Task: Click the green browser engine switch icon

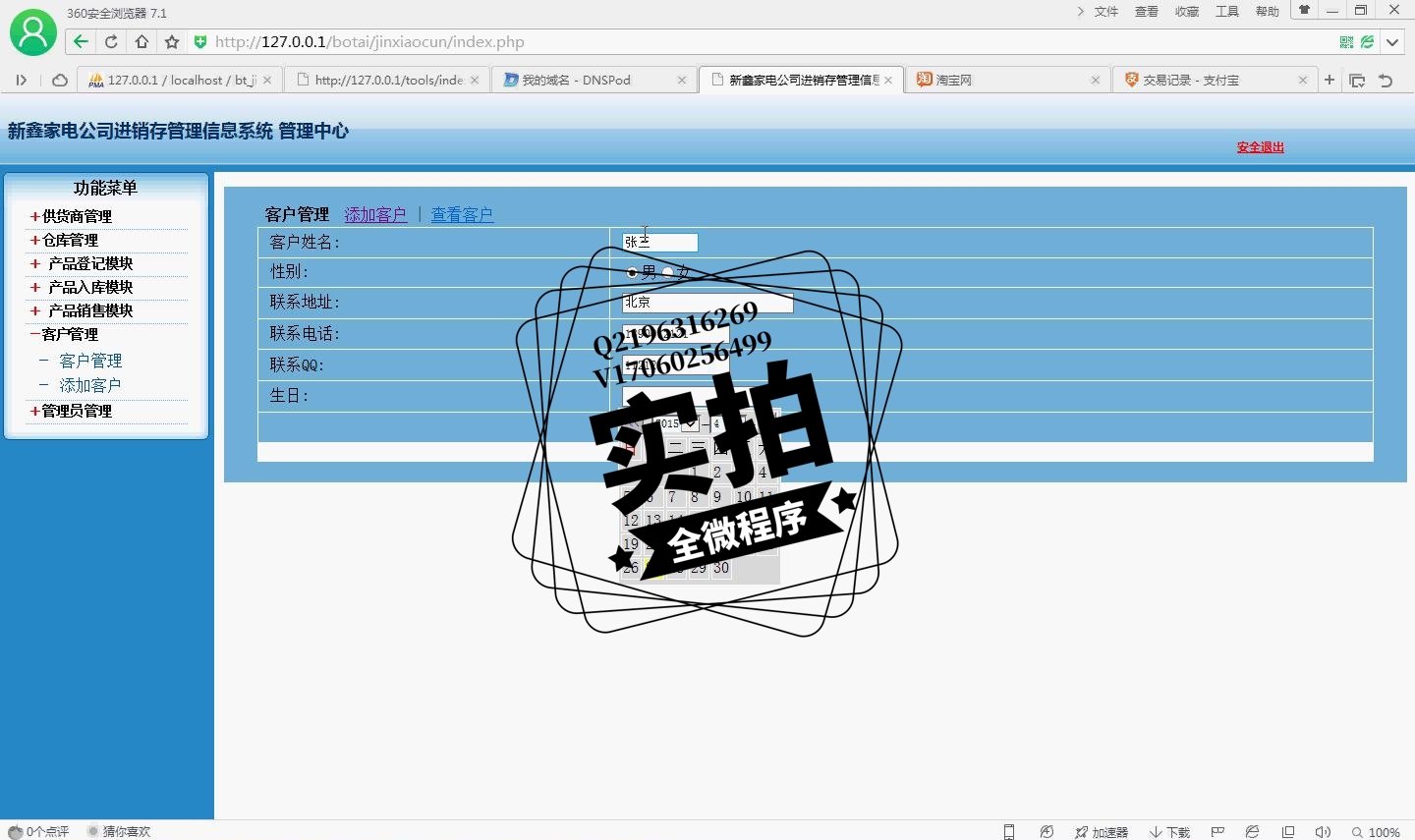Action: (1367, 42)
